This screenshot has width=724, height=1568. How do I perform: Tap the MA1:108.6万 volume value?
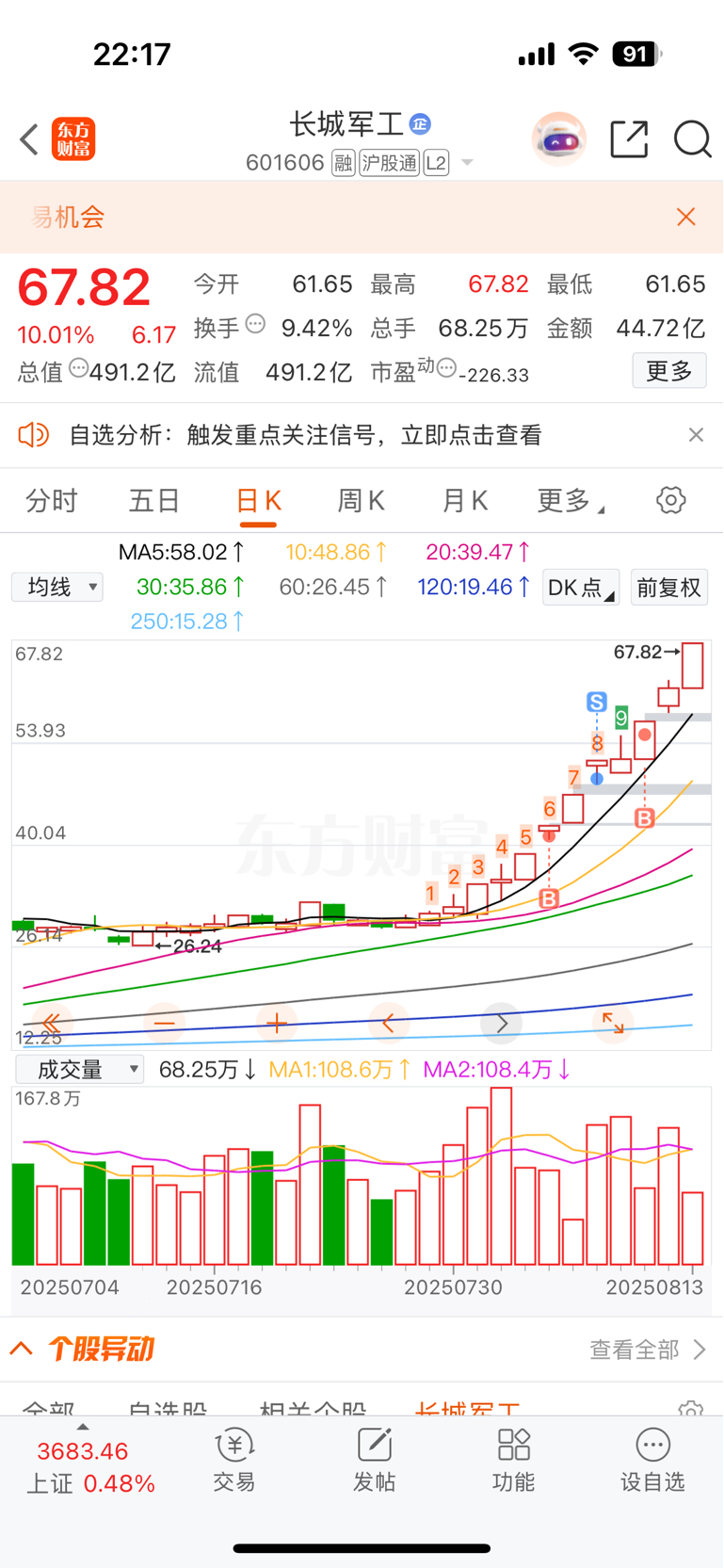(340, 1070)
